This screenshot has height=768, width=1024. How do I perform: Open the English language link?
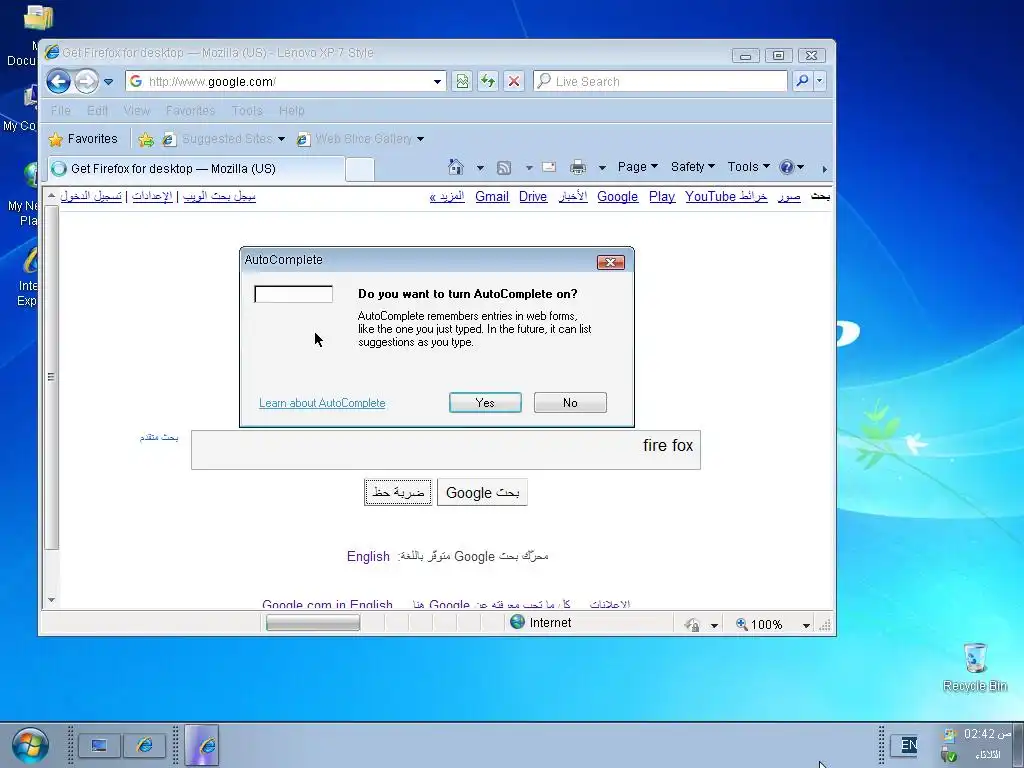click(368, 556)
